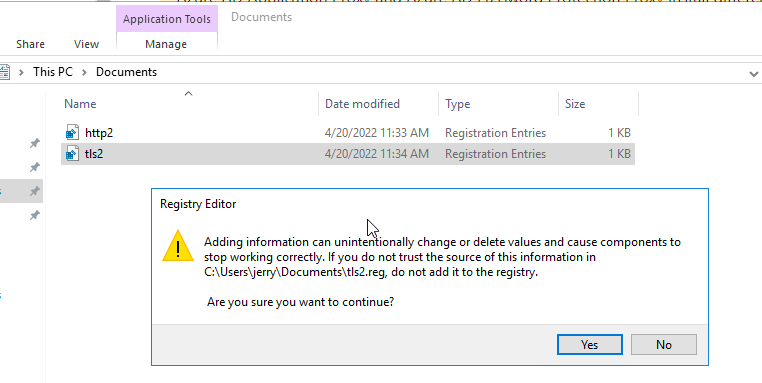Open the View ribbon tab
The width and height of the screenshot is (762, 383).
(x=87, y=44)
